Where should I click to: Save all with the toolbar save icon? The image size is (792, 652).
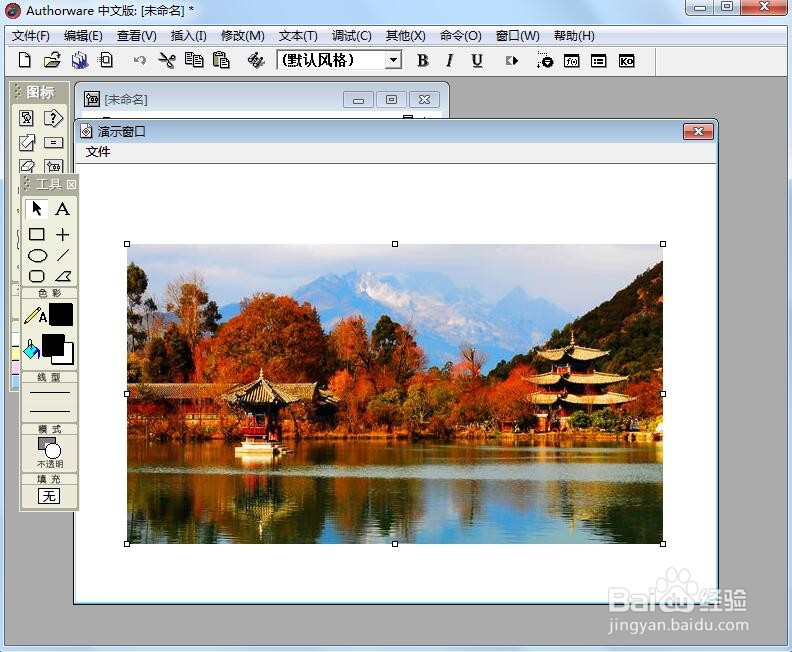(x=79, y=60)
